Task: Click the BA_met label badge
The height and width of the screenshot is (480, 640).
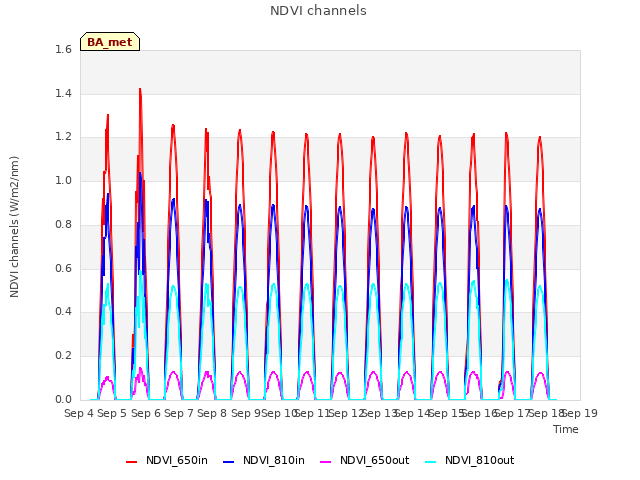Action: pos(110,42)
